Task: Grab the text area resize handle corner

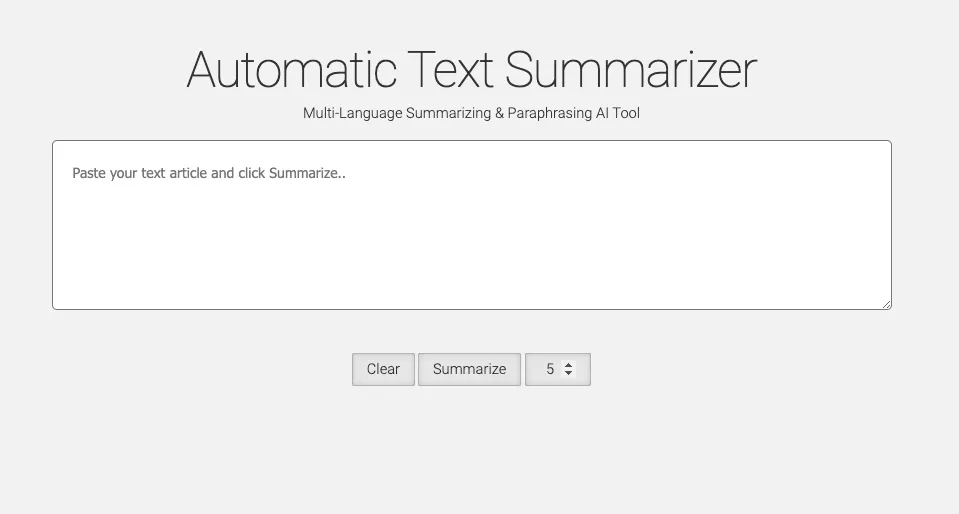Action: coord(886,304)
